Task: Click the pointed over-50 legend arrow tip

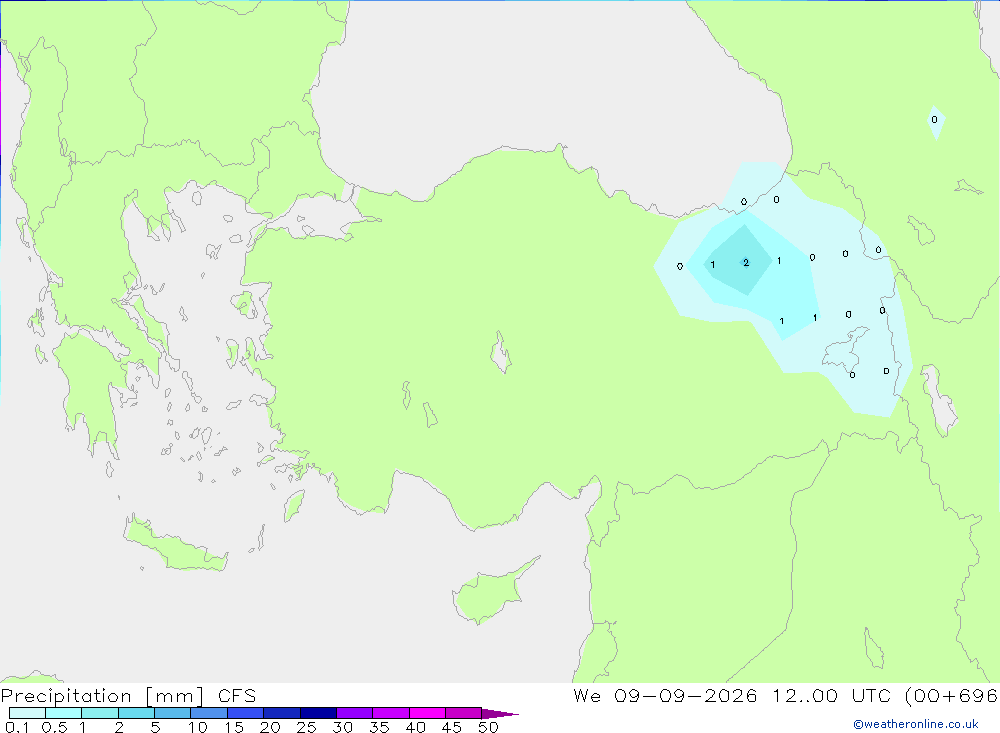Action: (499, 714)
